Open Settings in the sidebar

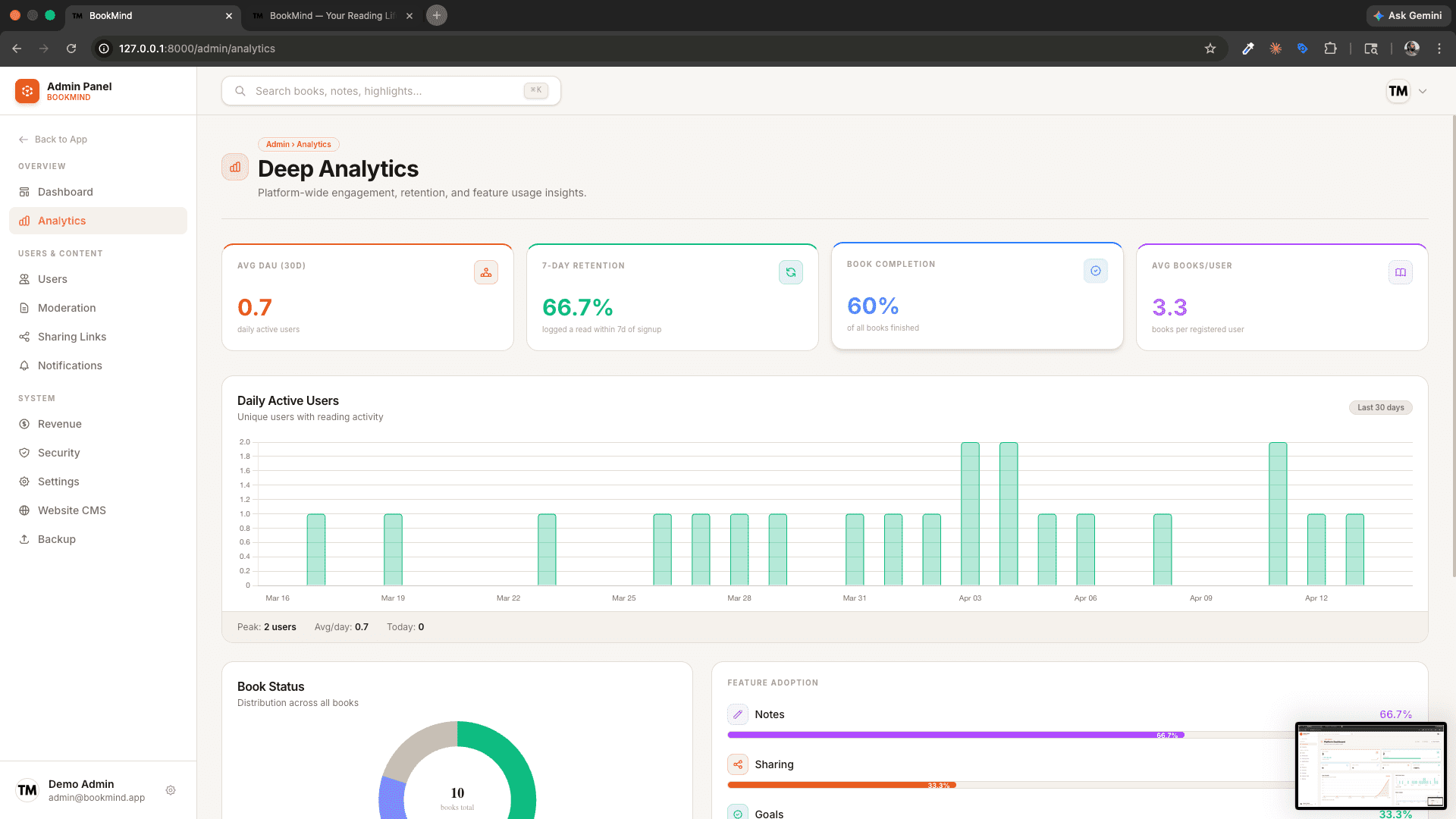click(98, 482)
